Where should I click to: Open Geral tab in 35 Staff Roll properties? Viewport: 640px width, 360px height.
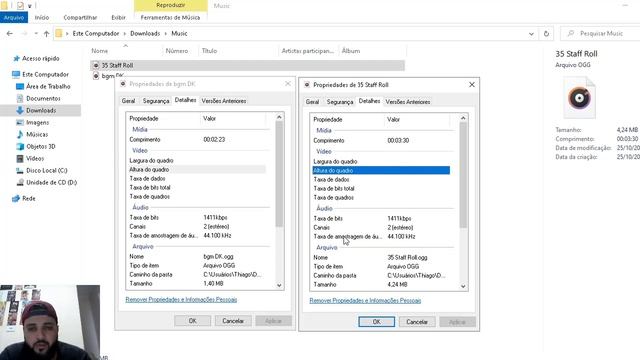coord(312,102)
